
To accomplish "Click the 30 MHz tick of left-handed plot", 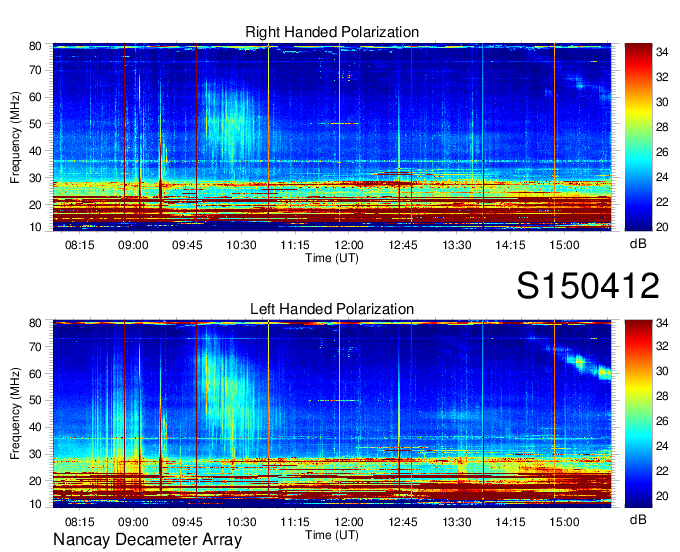I will [36, 454].
